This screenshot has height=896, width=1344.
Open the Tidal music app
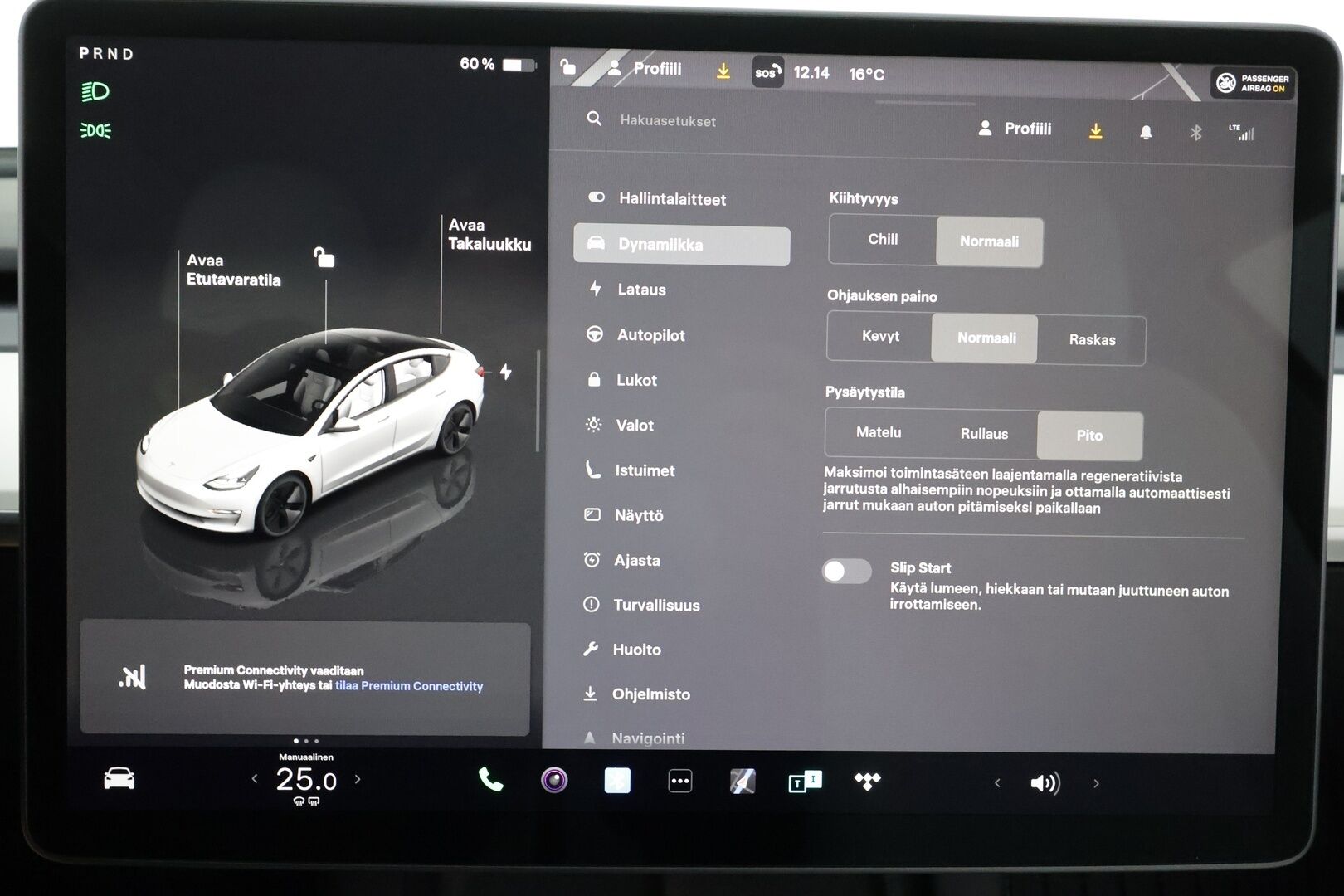[x=868, y=781]
